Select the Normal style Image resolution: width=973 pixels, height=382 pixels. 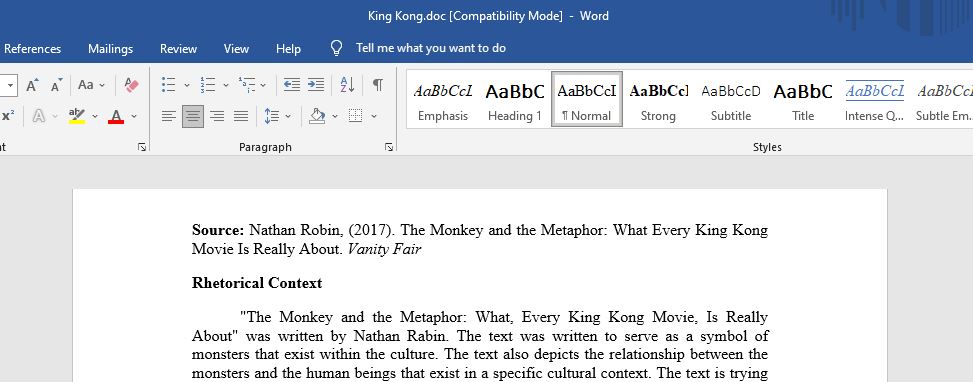click(586, 99)
